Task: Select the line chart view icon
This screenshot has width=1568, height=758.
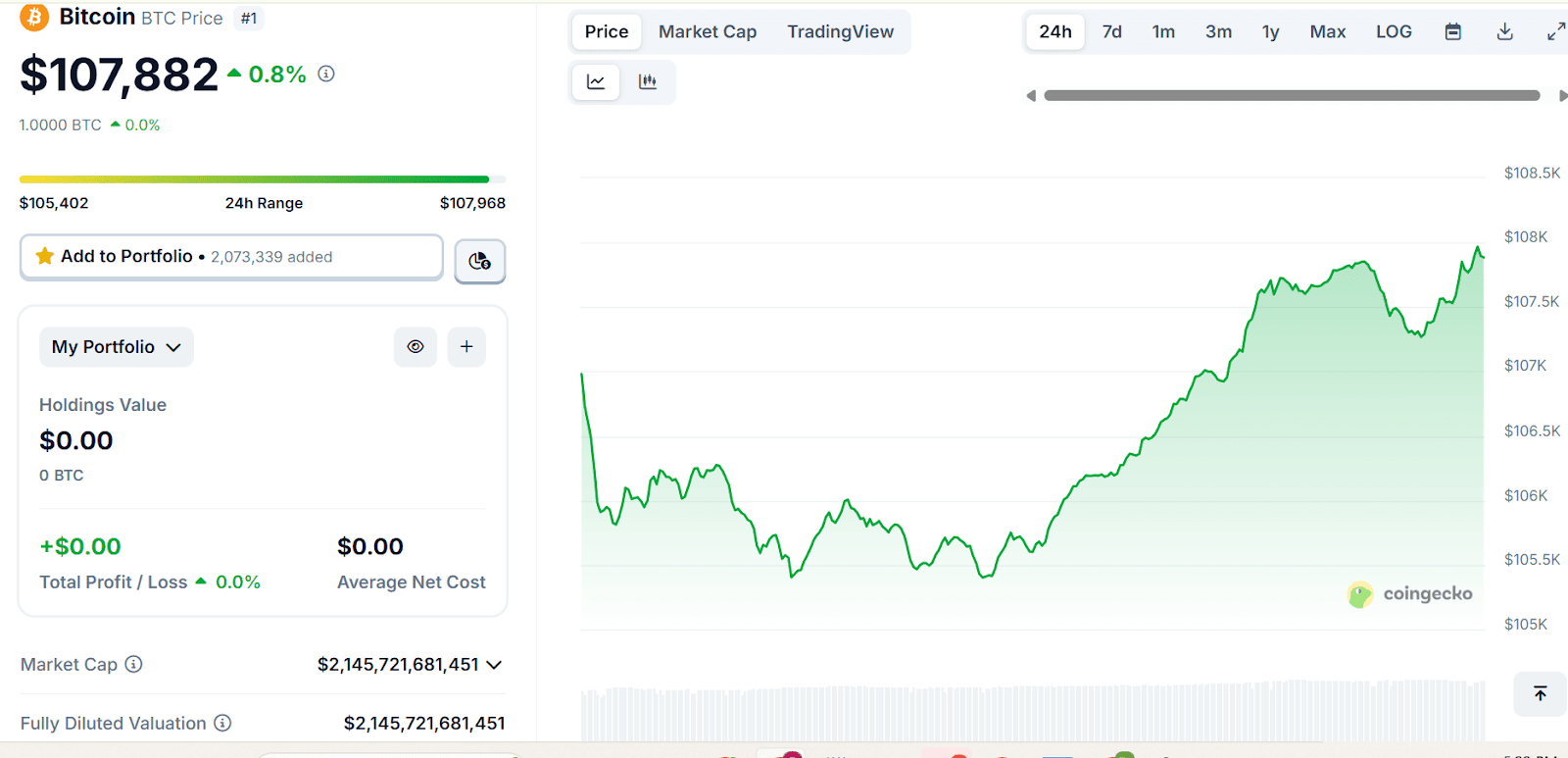Action: coord(596,81)
